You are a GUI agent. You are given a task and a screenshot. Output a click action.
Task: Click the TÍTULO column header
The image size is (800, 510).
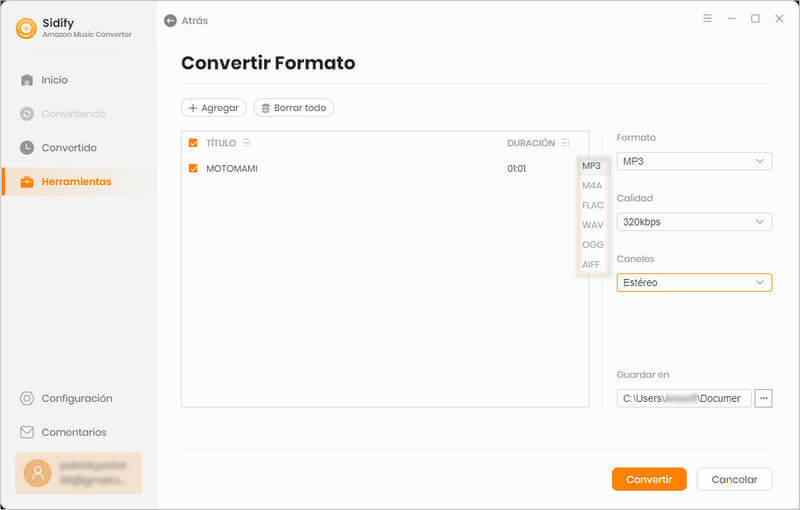(x=221, y=143)
